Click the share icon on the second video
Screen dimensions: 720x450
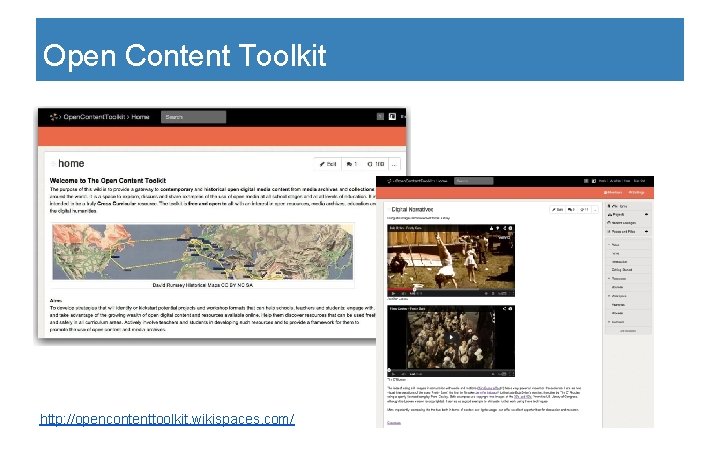pyautogui.click(x=504, y=309)
